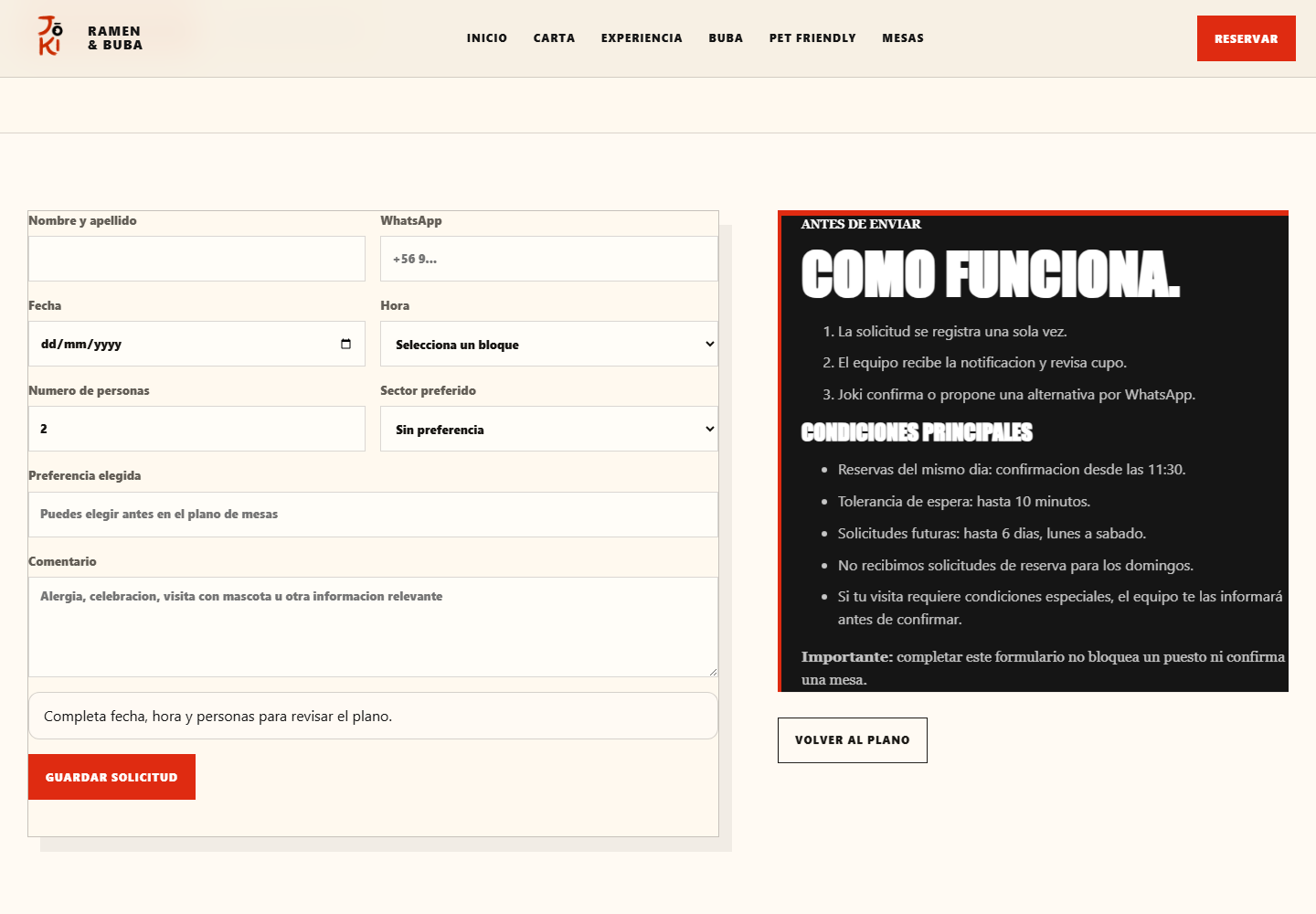Image resolution: width=1316 pixels, height=914 pixels.
Task: Open the Buba navigation link
Action: (x=726, y=38)
